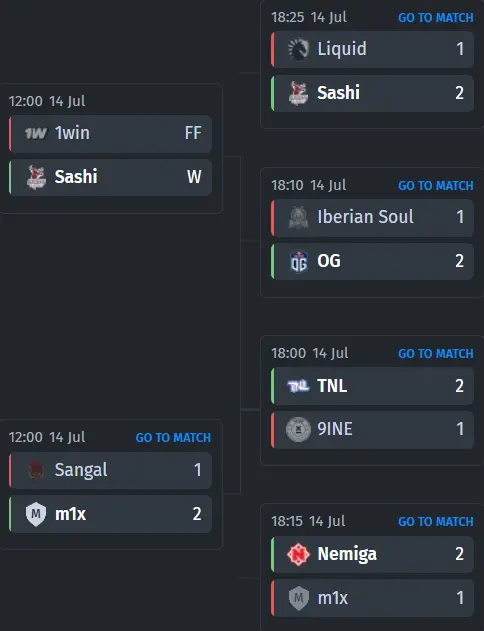This screenshot has height=631, width=484.
Task: Select Sashi row in the Liquid match
Action: (x=372, y=93)
